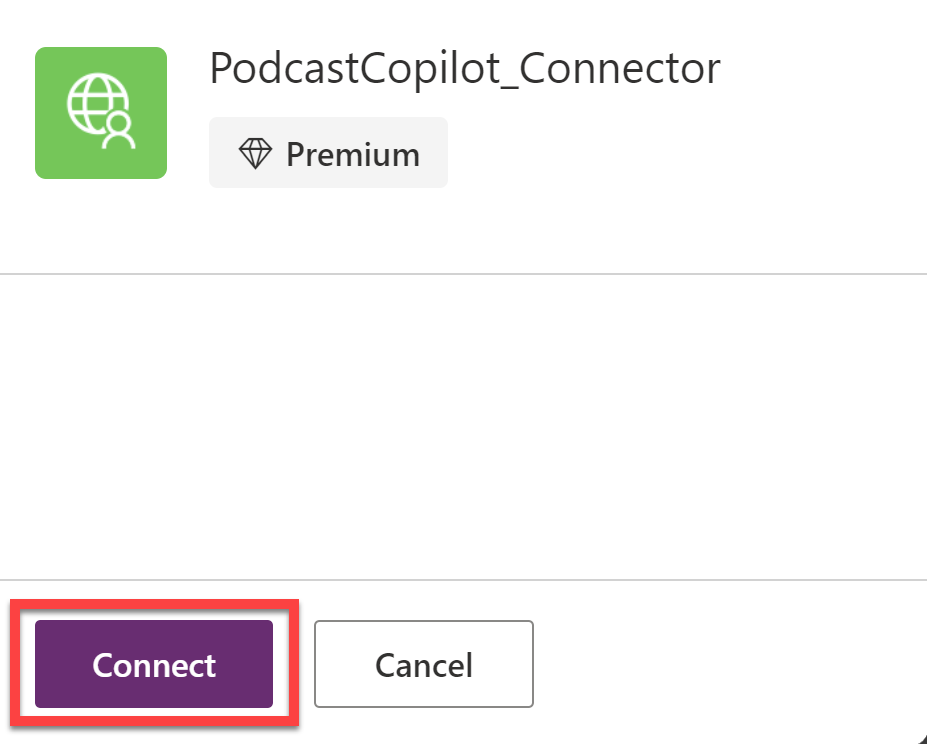Viewport: 927px width, 746px height.
Task: Click the Premium diamond icon
Action: point(255,154)
